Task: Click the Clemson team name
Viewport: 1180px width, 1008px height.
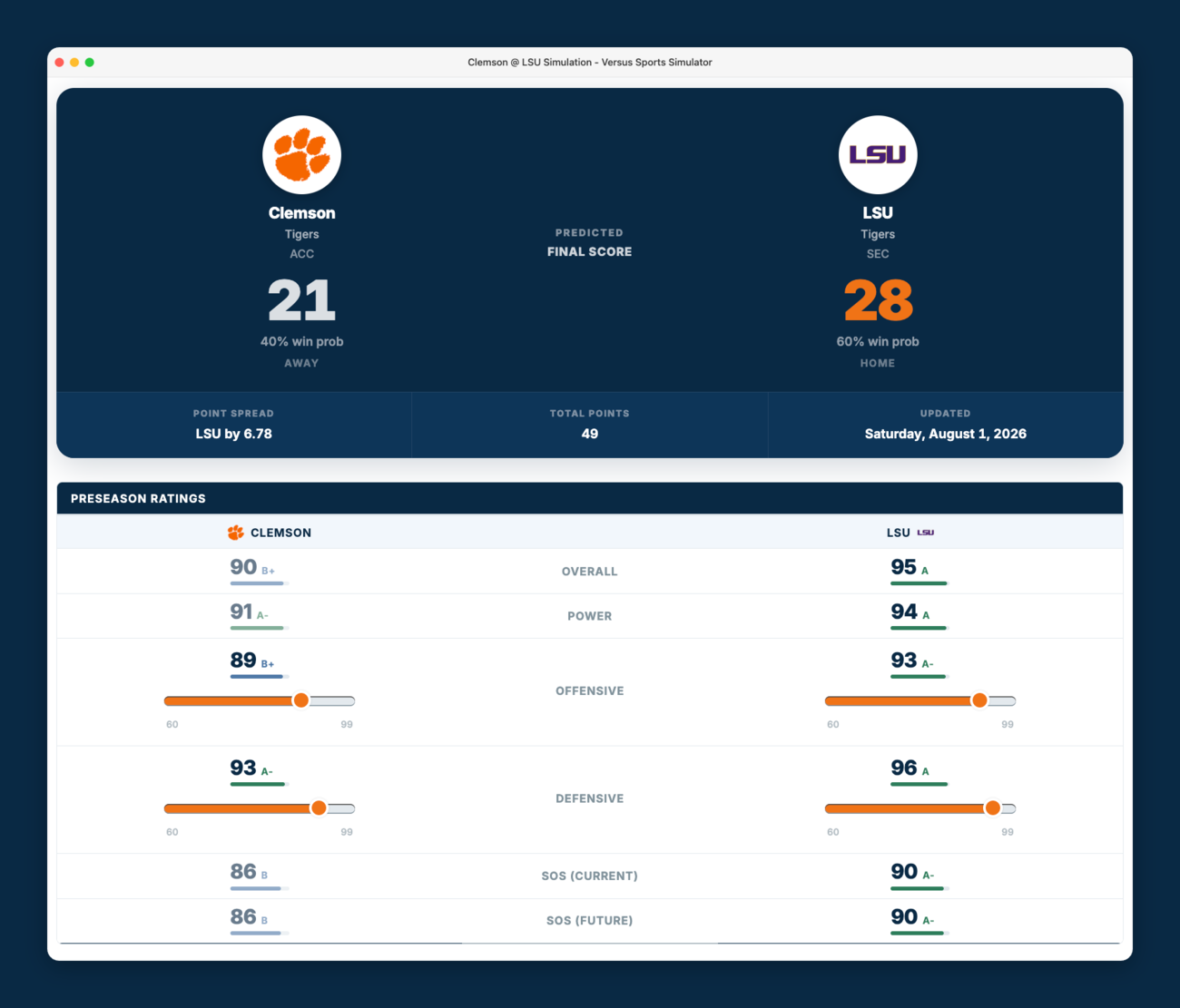Action: point(302,213)
